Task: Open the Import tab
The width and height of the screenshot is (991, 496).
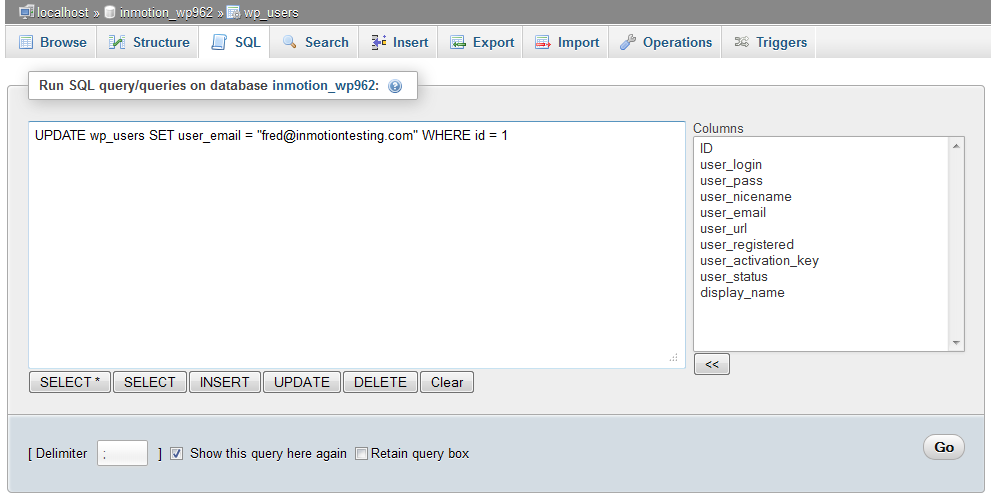Action: pyautogui.click(x=567, y=43)
